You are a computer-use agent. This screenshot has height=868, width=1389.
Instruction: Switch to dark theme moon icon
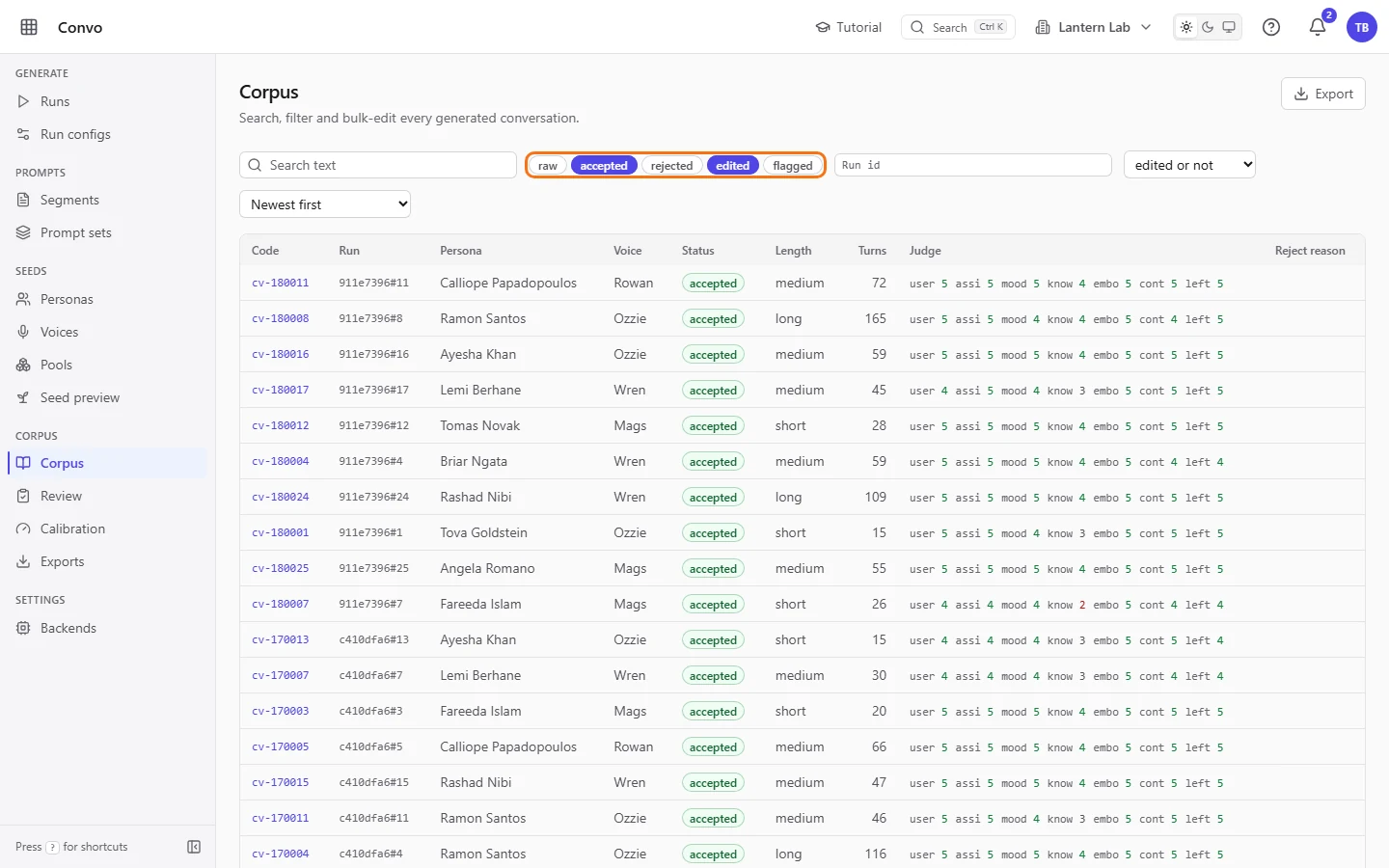(x=1208, y=27)
